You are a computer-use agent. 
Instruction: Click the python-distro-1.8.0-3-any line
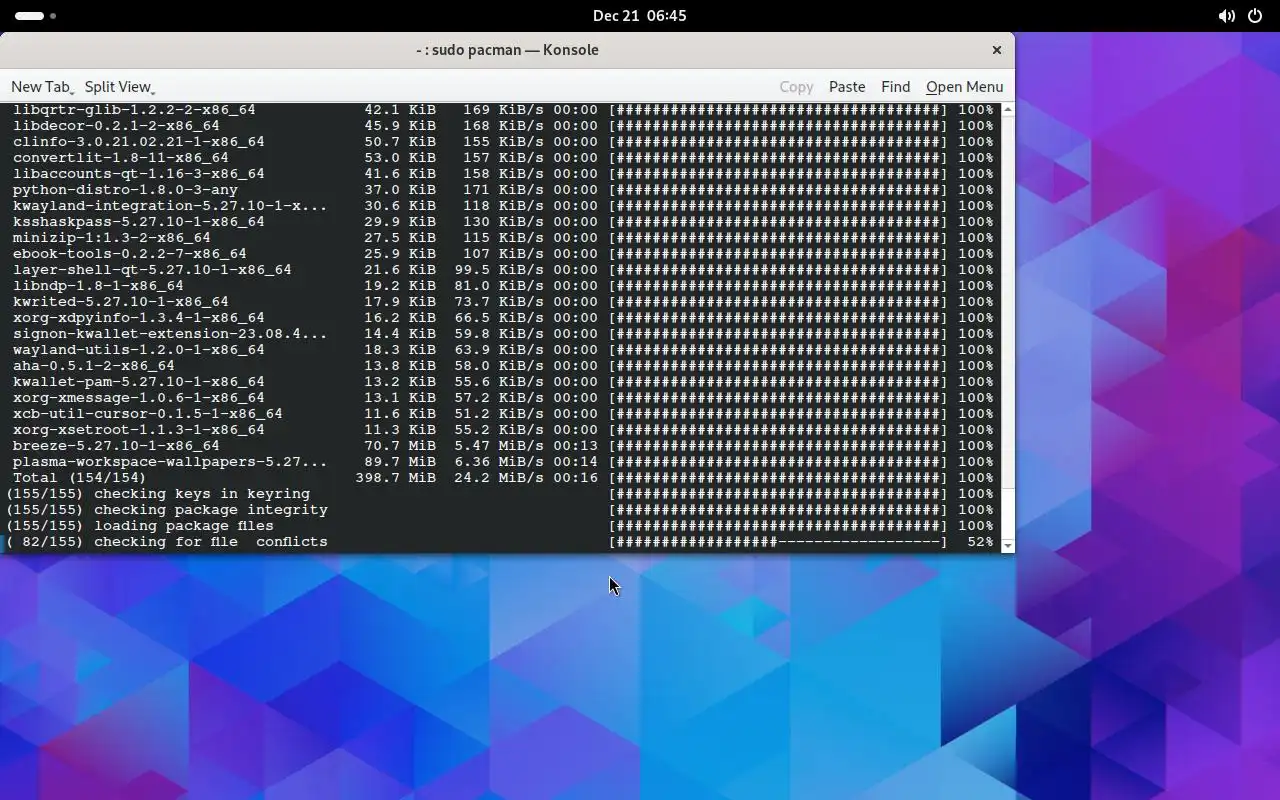(x=503, y=190)
